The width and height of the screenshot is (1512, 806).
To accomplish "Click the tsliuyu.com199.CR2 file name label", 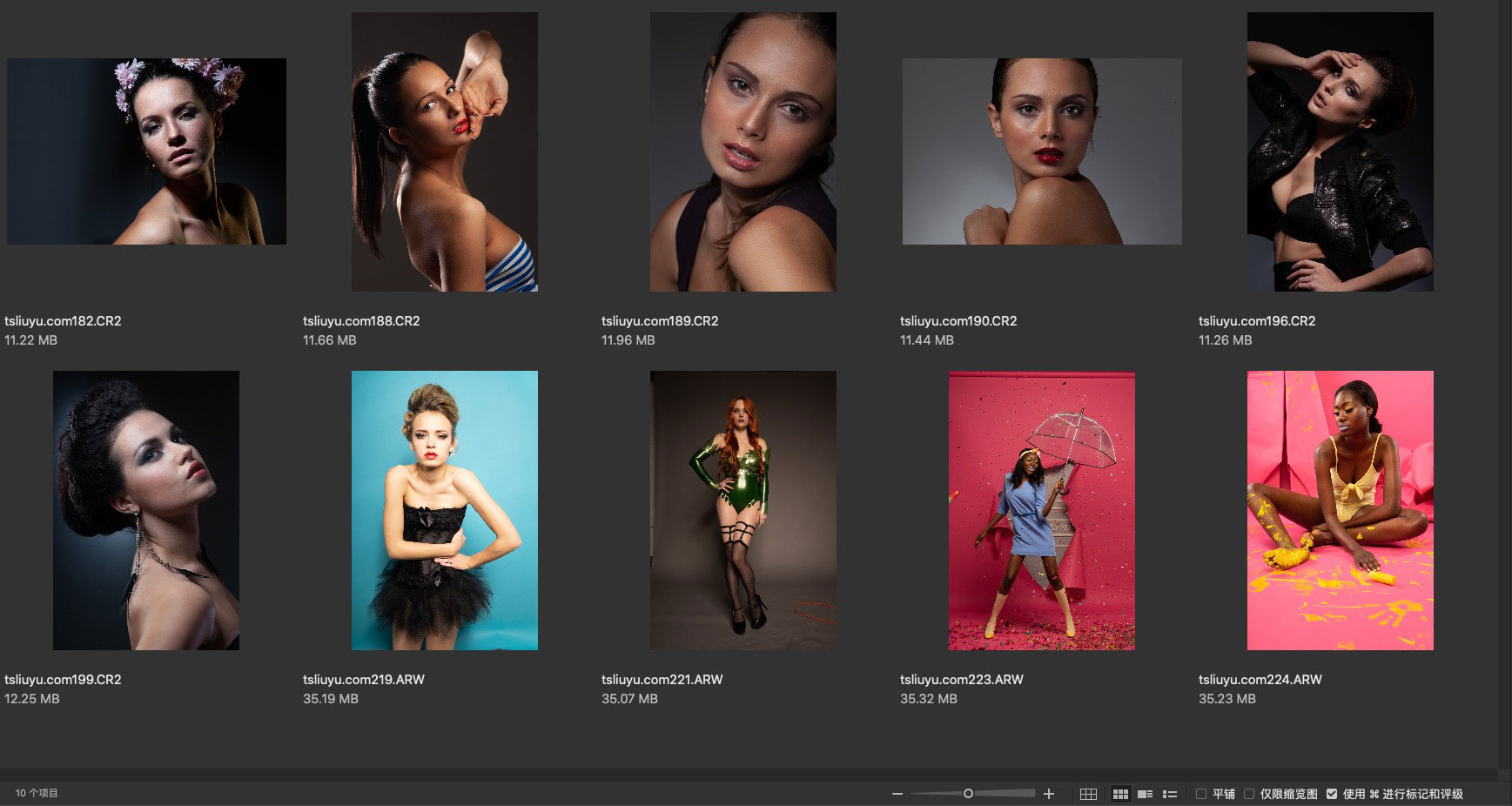I will (63, 680).
